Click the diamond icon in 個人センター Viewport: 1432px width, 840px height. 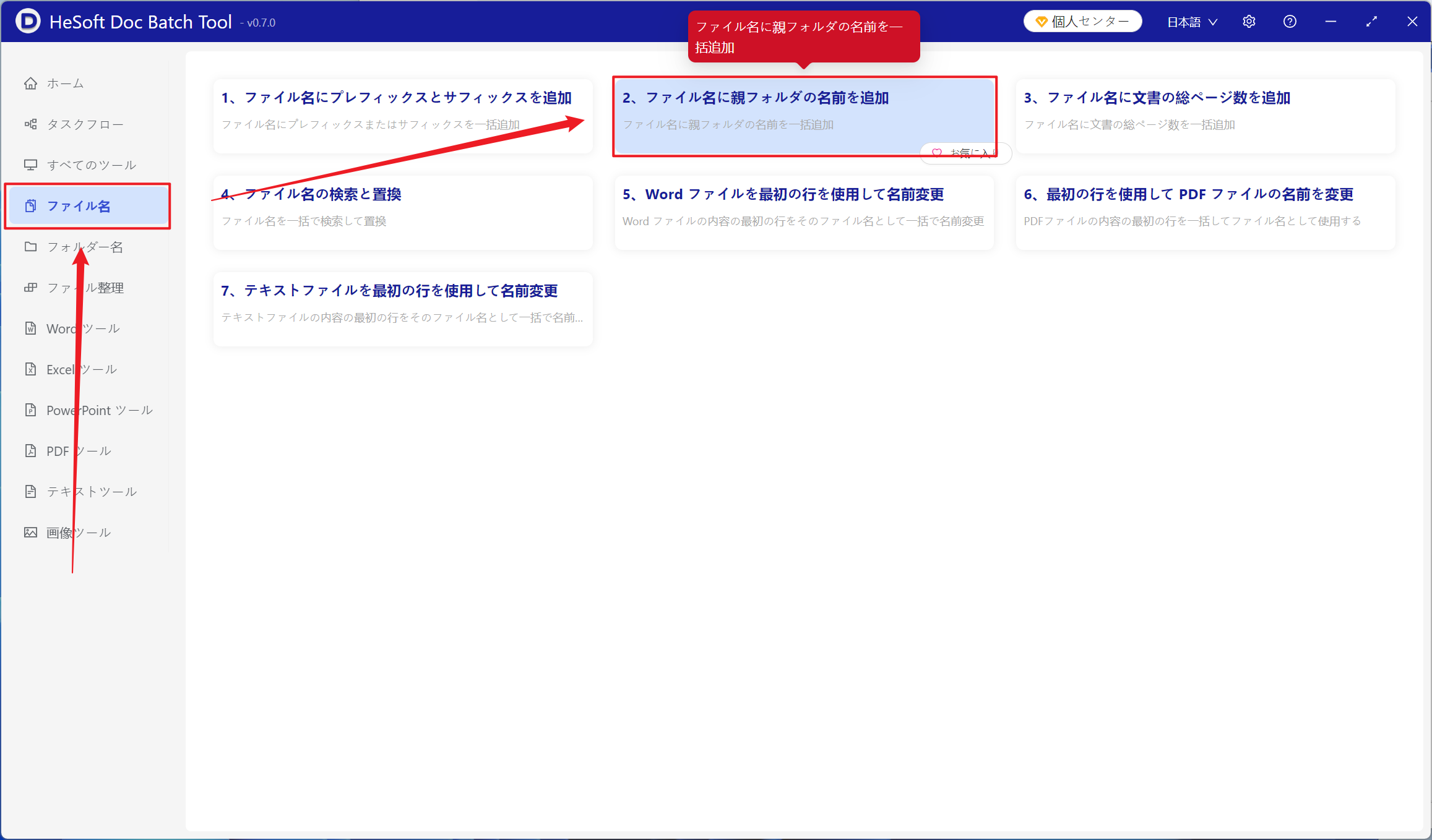point(1042,22)
